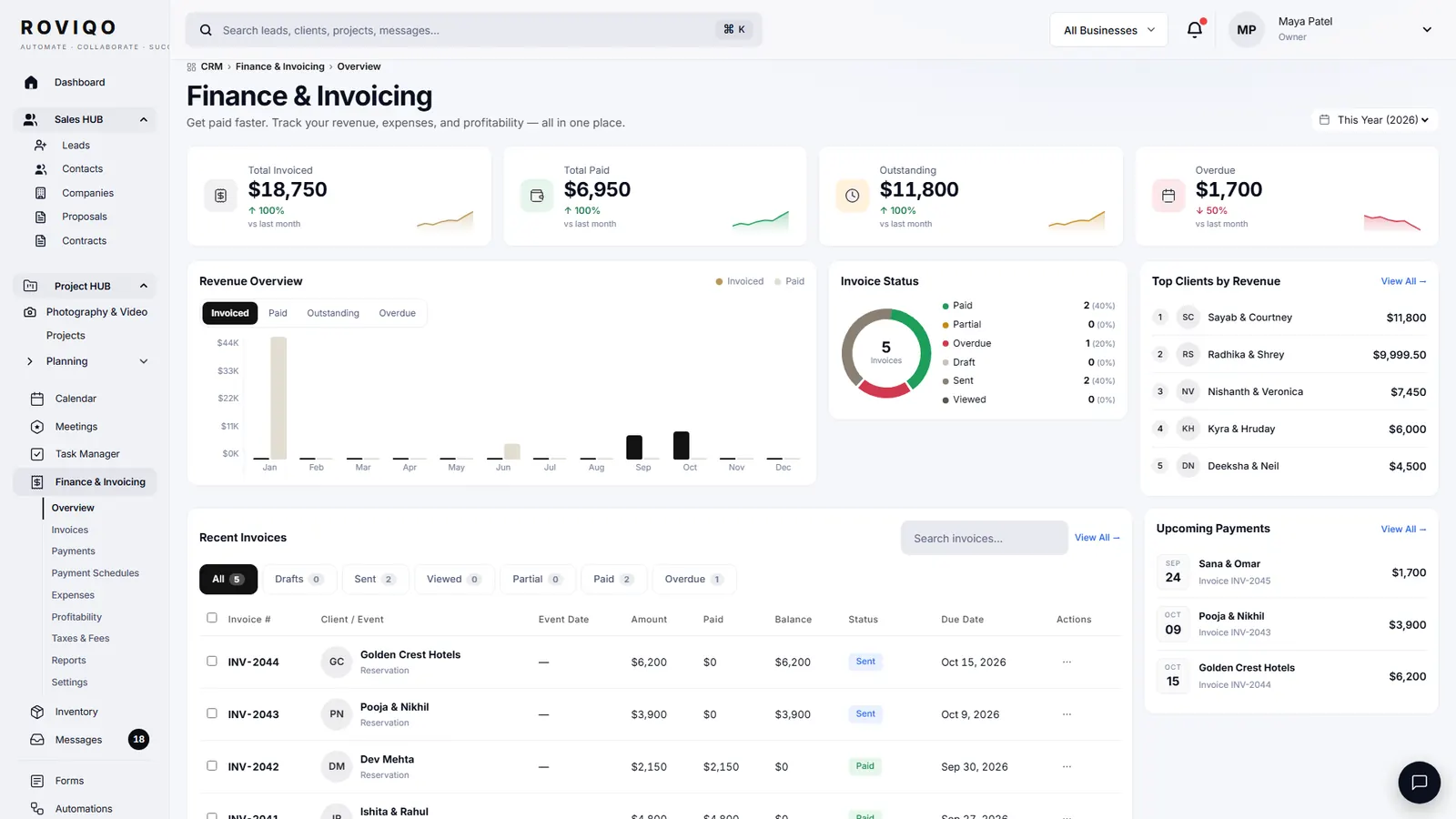Click the Task Manager checkbox icon
Image resolution: width=1456 pixels, height=819 pixels.
click(37, 454)
